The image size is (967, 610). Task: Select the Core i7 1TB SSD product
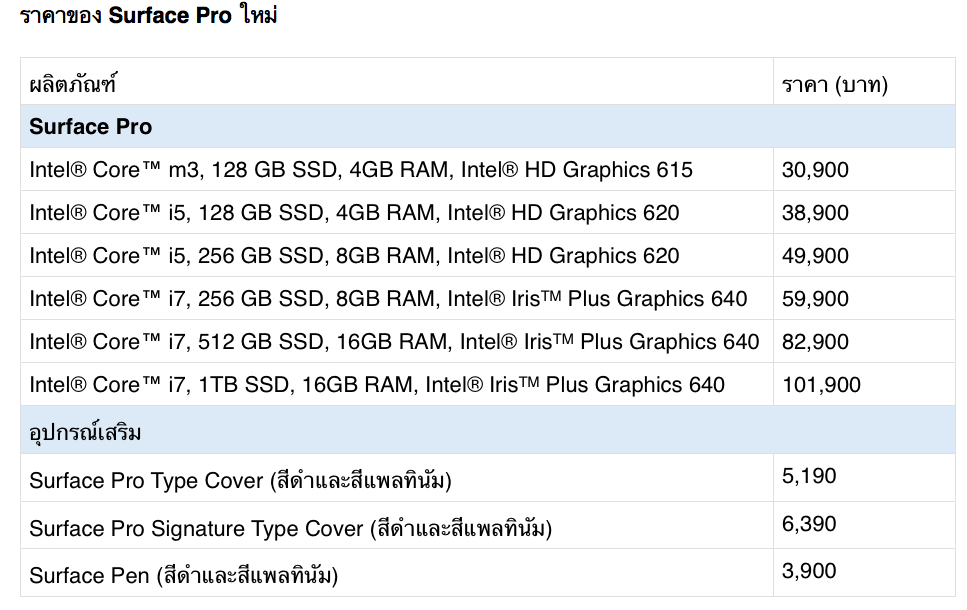(377, 385)
